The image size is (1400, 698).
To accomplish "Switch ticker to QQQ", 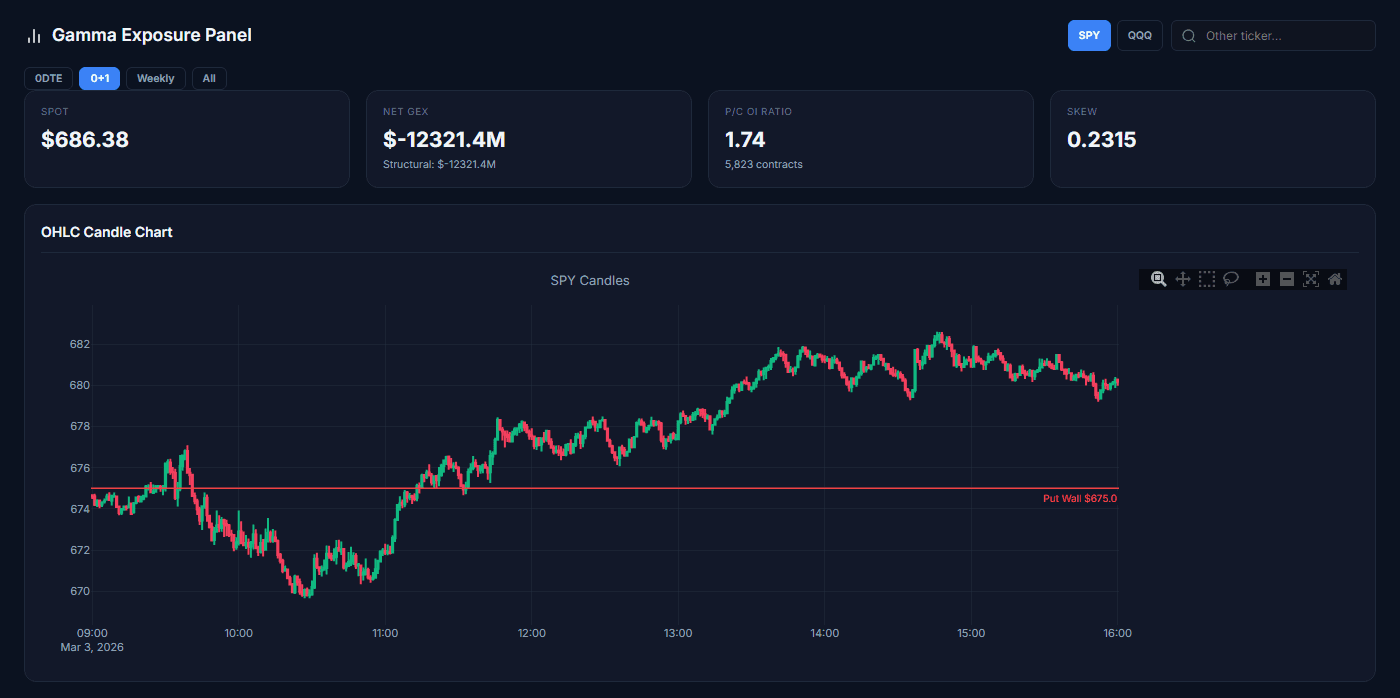I will [1140, 35].
